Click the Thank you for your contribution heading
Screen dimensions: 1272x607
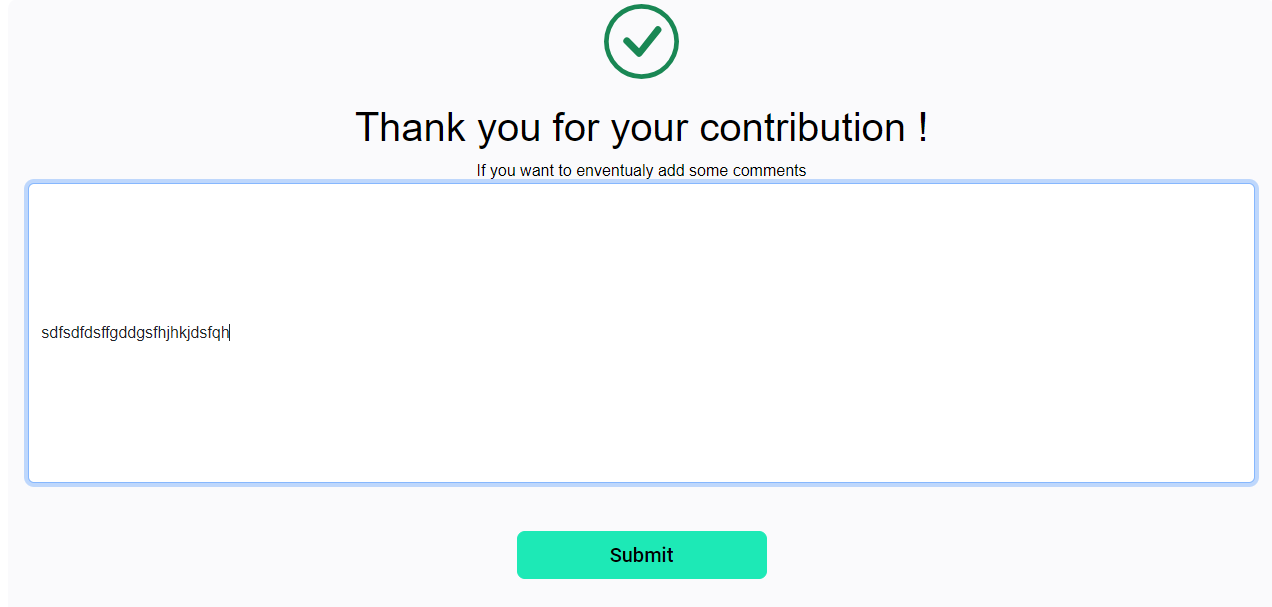click(x=641, y=127)
